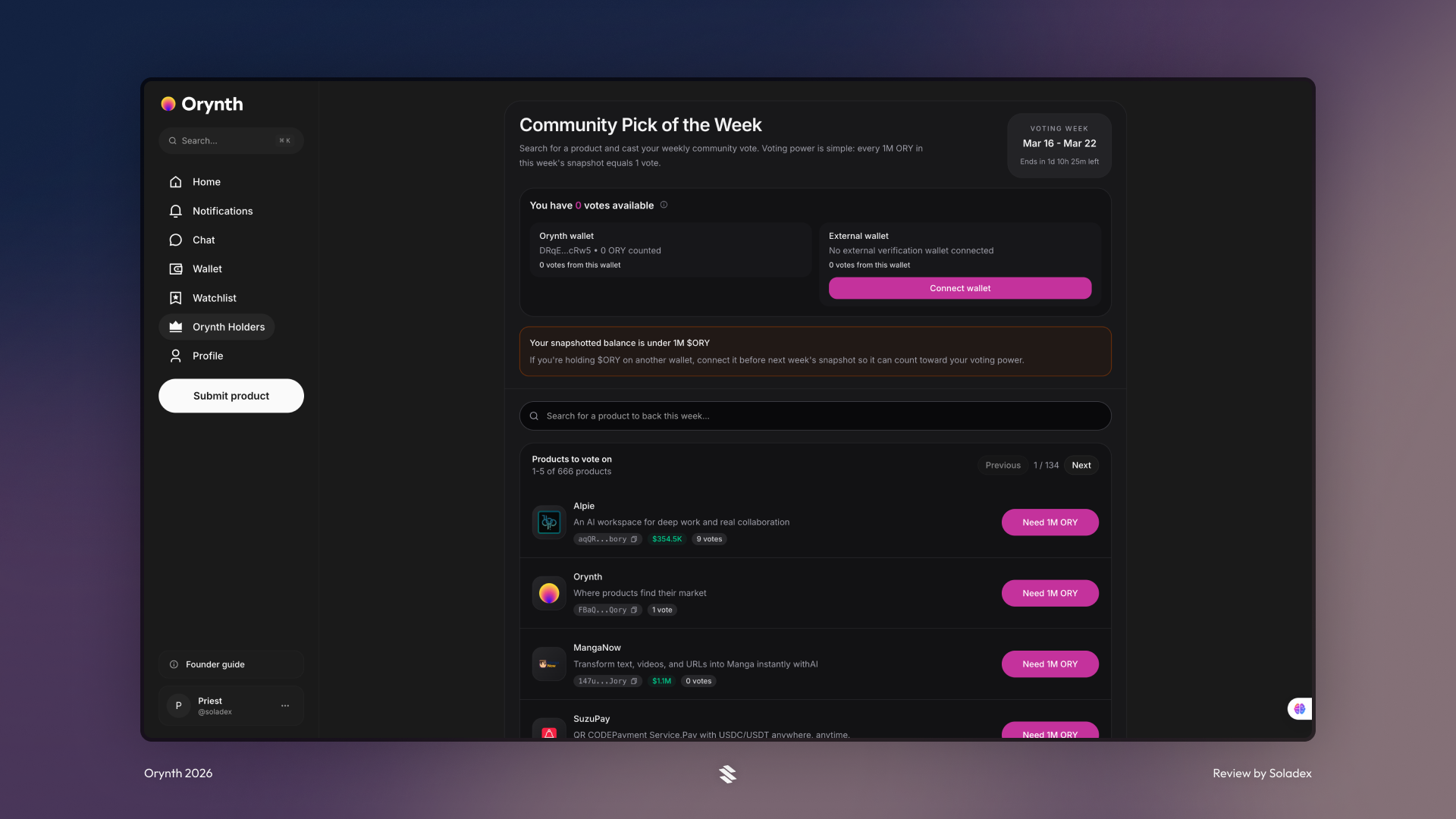Open the Watchlist bookmark icon
The width and height of the screenshot is (1456, 819).
[x=176, y=298]
